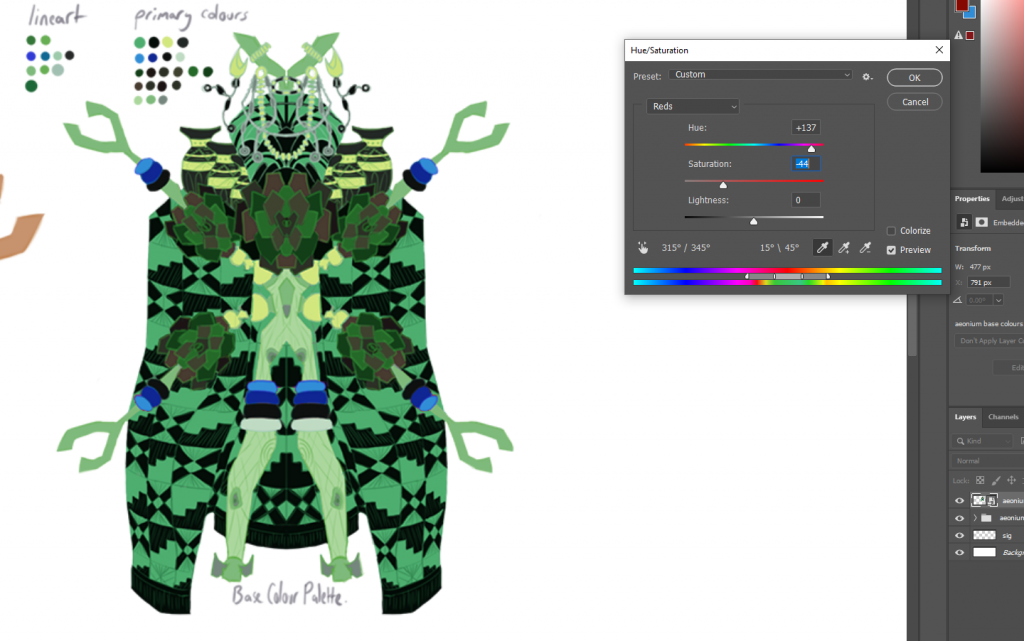Screen dimensions: 1024x641
Task: Hide the top aeonium smart object layer
Action: coord(959,501)
